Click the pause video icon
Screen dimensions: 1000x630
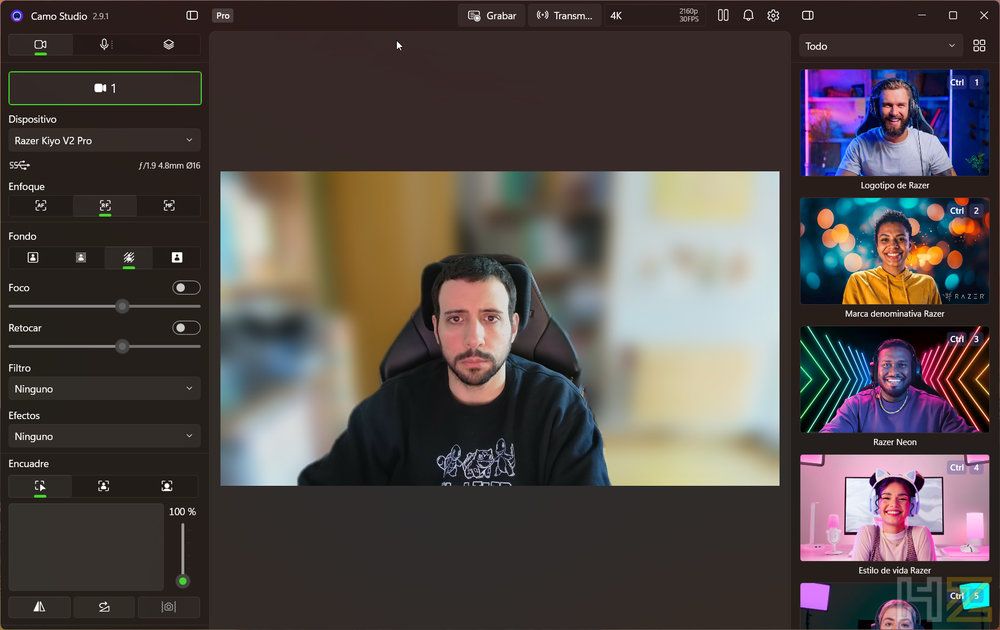(723, 15)
